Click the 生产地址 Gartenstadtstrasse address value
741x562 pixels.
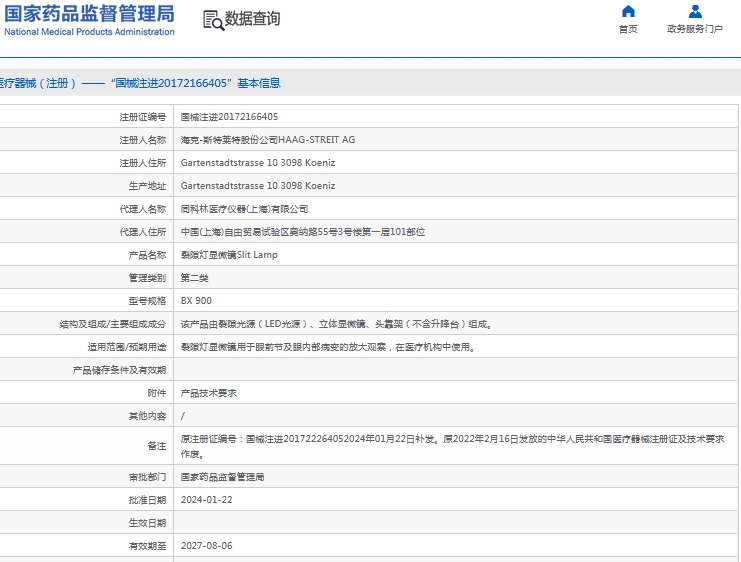258,186
